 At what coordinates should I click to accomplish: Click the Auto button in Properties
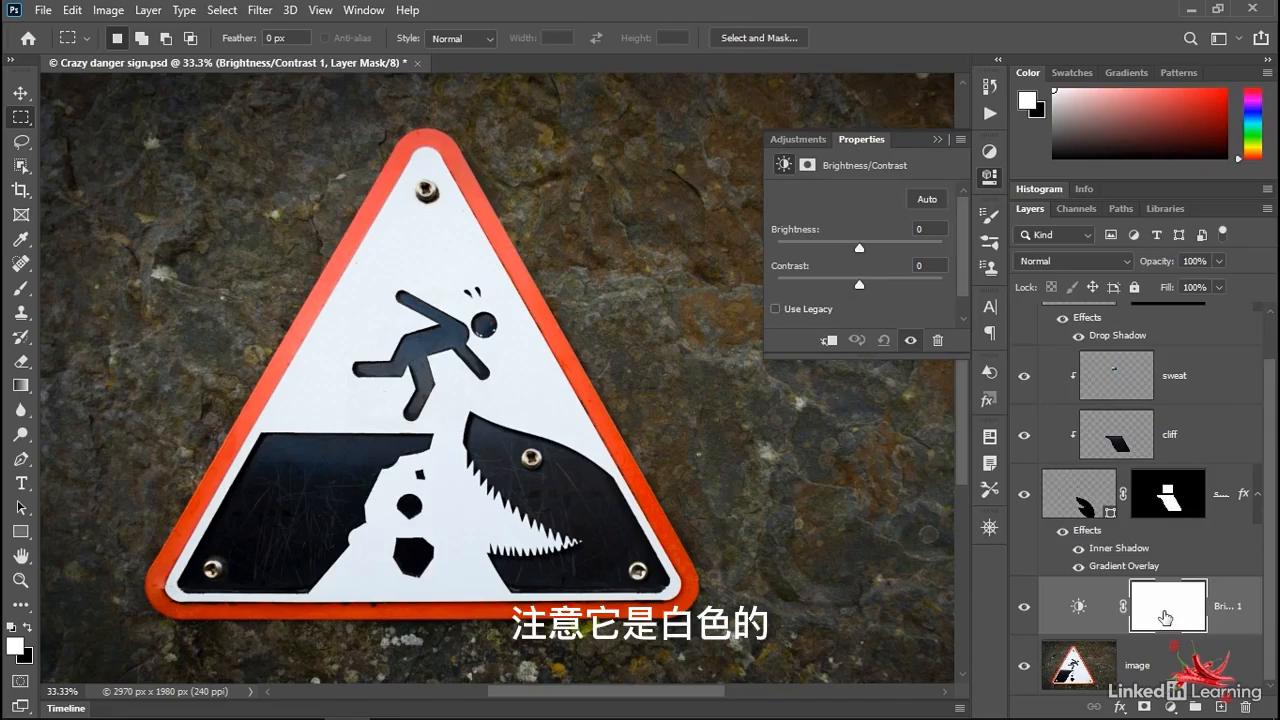click(926, 199)
